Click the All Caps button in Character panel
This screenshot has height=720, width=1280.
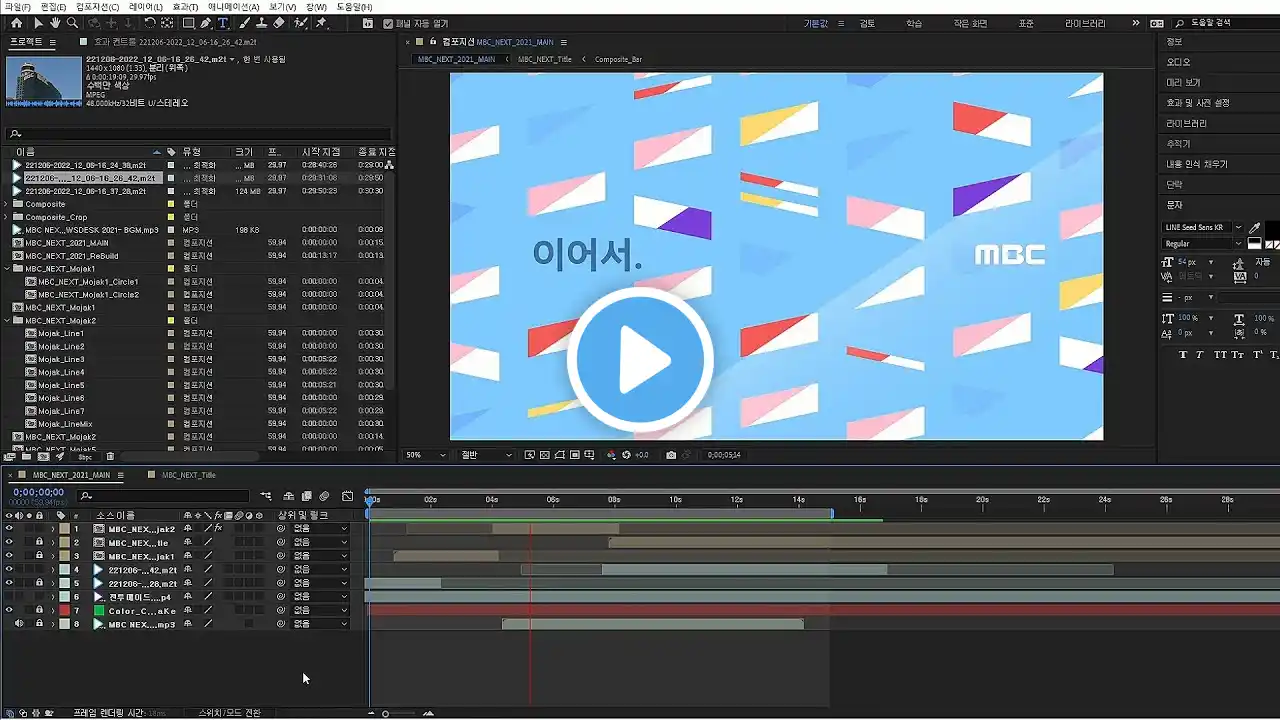click(1220, 354)
